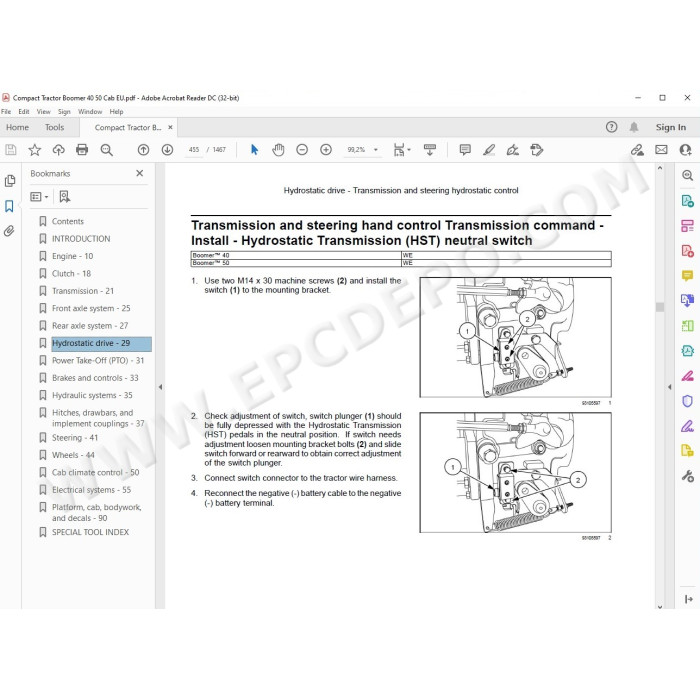Close the Compact Tractor B... document tab

point(170,127)
